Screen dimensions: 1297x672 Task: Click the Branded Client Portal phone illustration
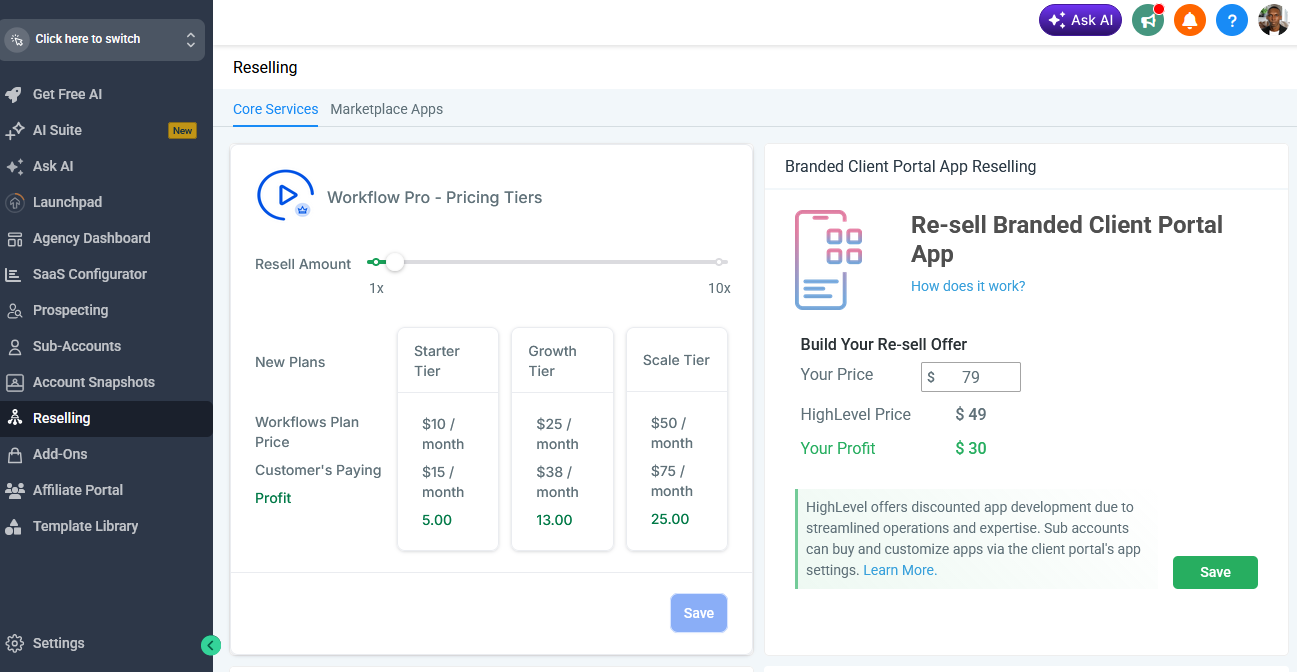click(x=829, y=259)
